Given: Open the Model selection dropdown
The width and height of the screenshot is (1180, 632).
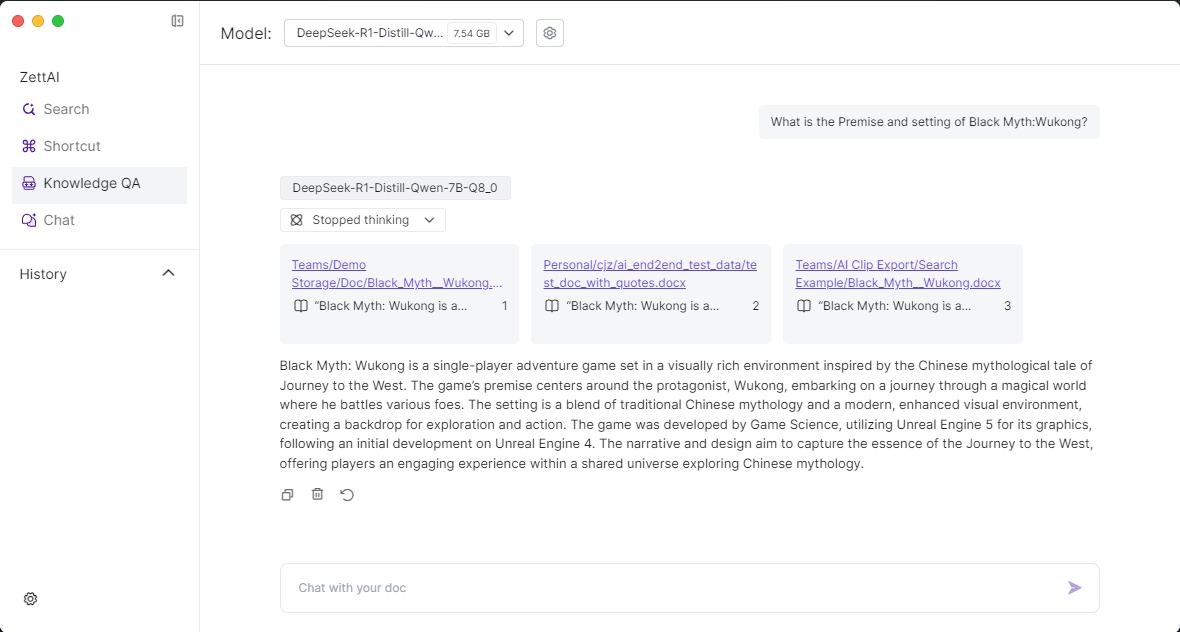Looking at the screenshot, I should [x=403, y=33].
